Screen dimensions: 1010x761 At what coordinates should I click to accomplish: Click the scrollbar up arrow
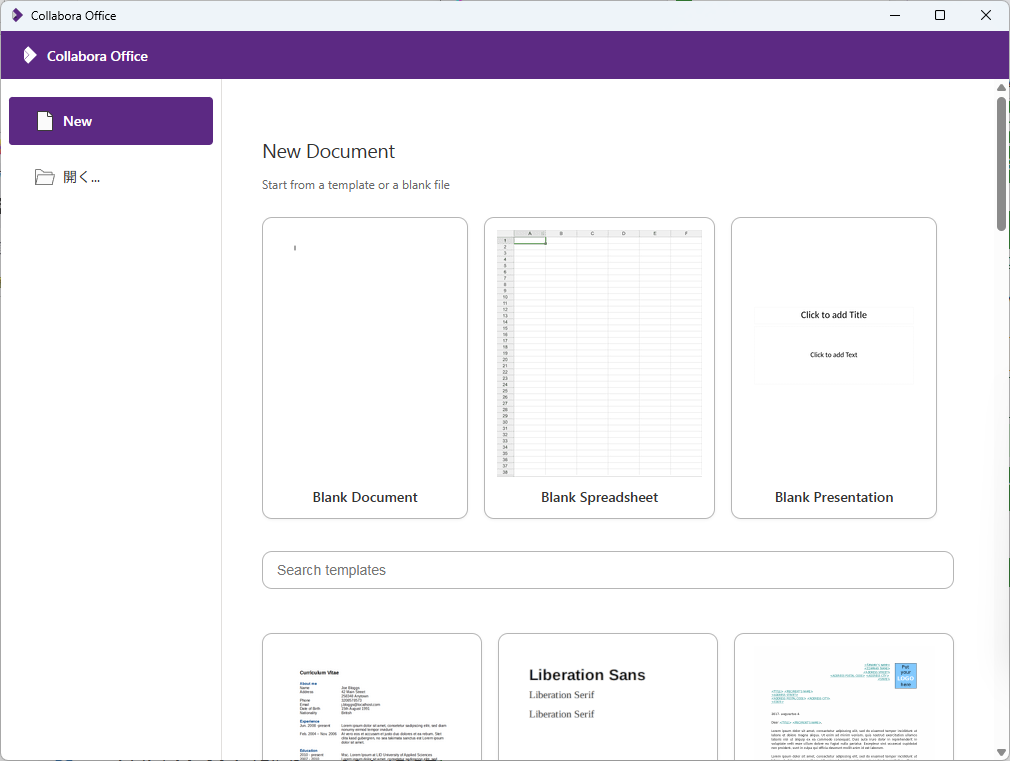click(1001, 88)
